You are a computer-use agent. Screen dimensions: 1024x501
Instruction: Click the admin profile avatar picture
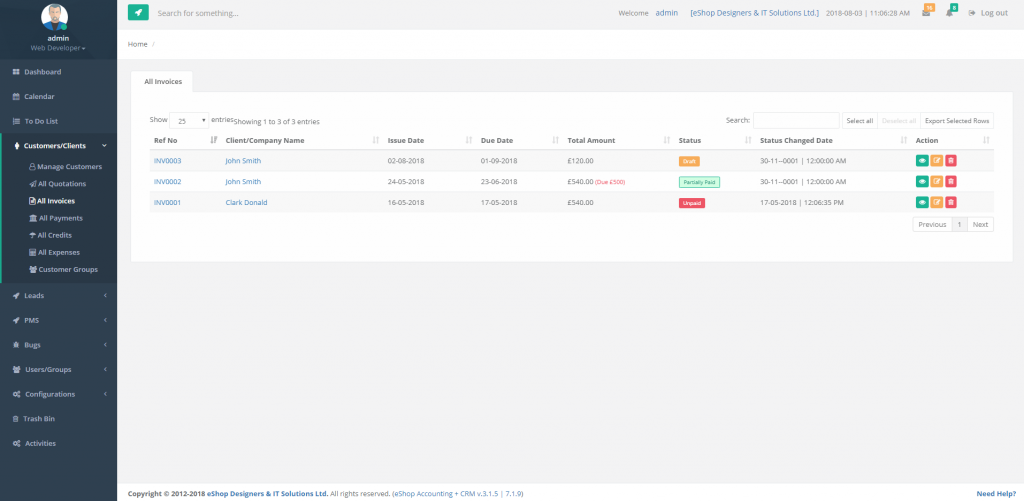pos(58,17)
